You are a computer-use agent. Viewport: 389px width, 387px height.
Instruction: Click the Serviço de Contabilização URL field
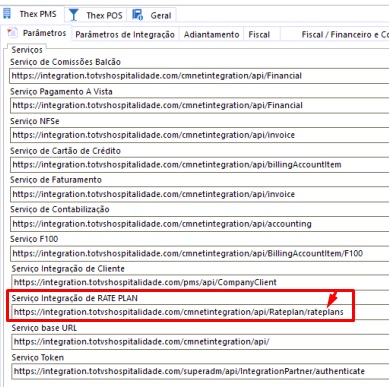[199, 224]
